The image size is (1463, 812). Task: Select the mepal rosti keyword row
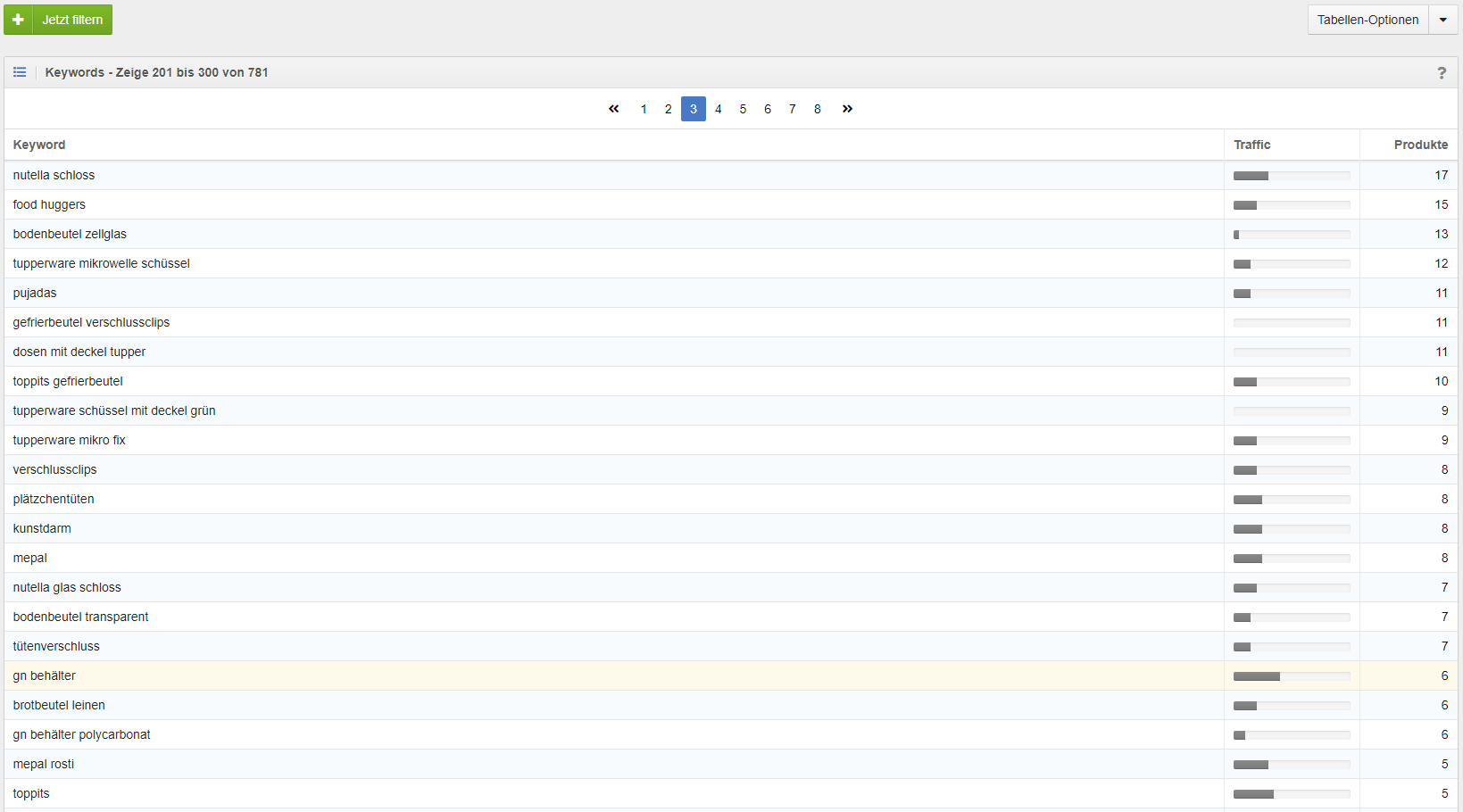(x=44, y=764)
